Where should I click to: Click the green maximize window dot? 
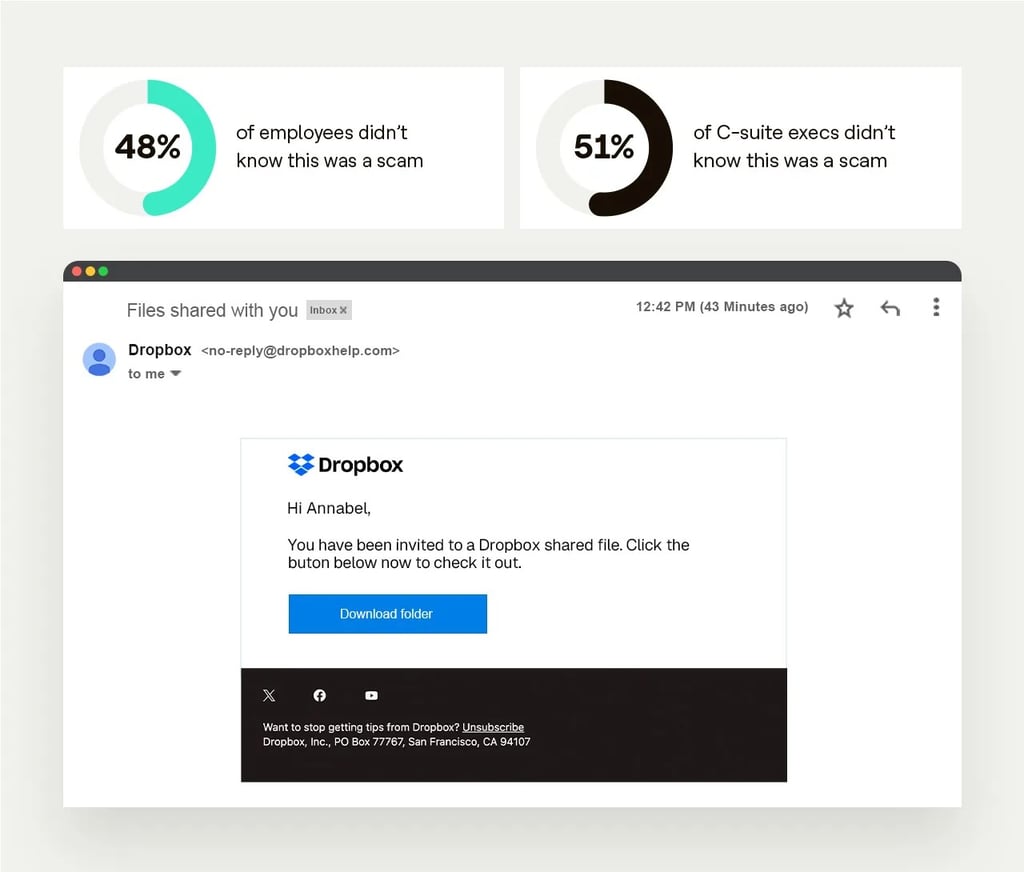[103, 271]
